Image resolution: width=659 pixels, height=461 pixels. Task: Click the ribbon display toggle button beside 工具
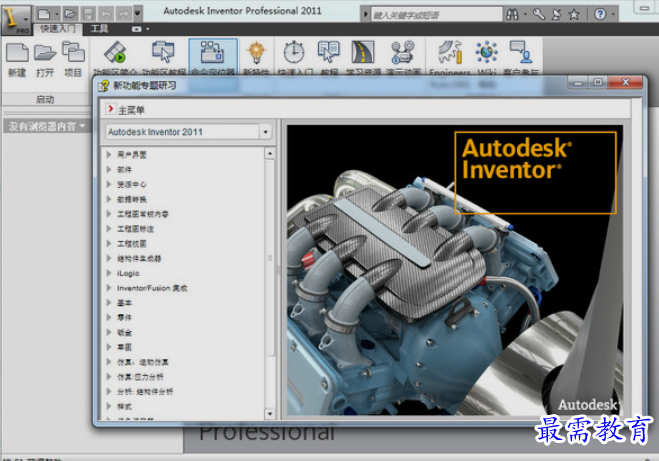click(x=137, y=29)
